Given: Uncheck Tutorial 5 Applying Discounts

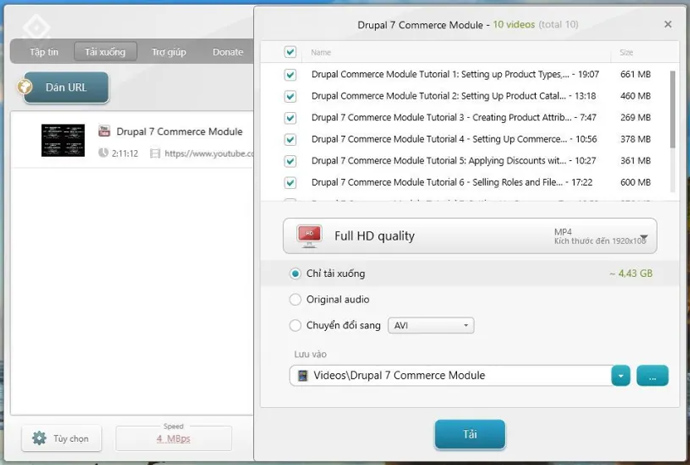Looking at the screenshot, I should pos(290,161).
